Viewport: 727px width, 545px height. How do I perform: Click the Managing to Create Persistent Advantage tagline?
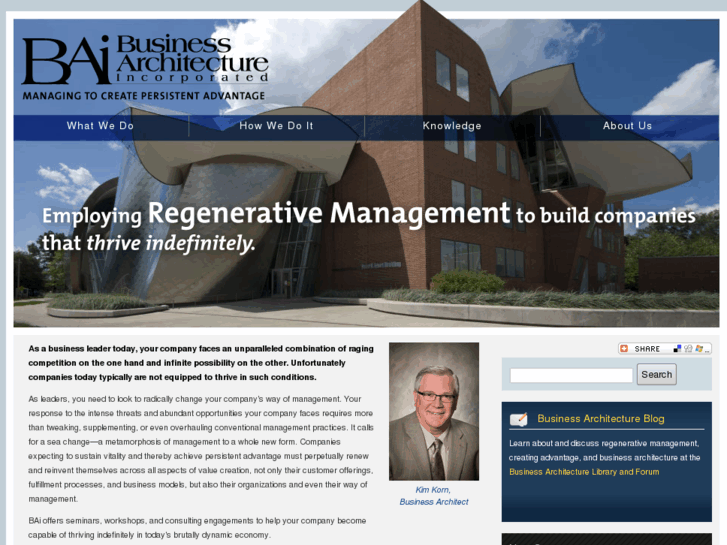pos(144,96)
